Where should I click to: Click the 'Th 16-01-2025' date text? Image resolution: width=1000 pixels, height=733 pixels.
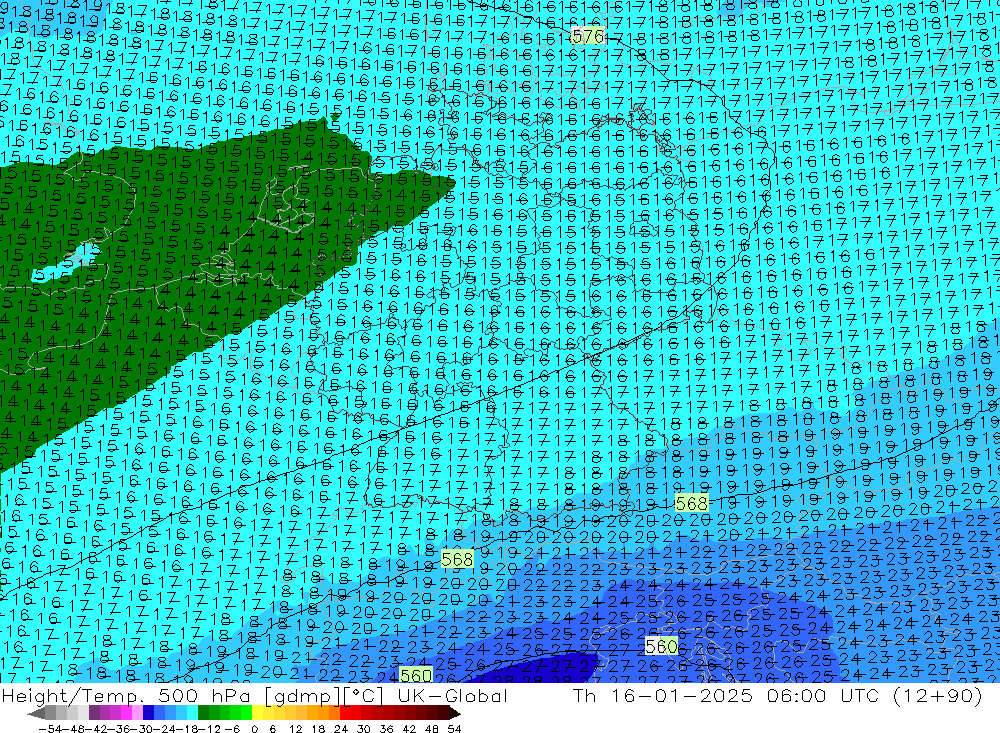663,695
